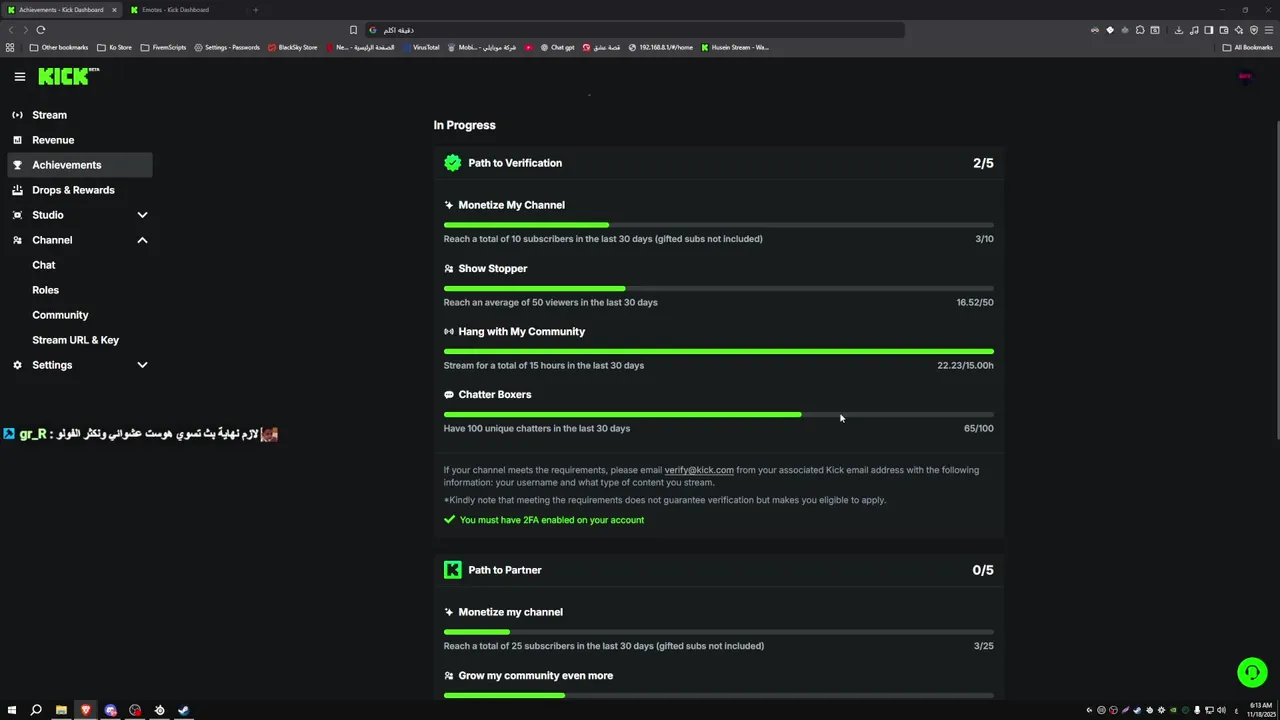
Task: Collapse the Channel sidebar section
Action: click(x=142, y=240)
